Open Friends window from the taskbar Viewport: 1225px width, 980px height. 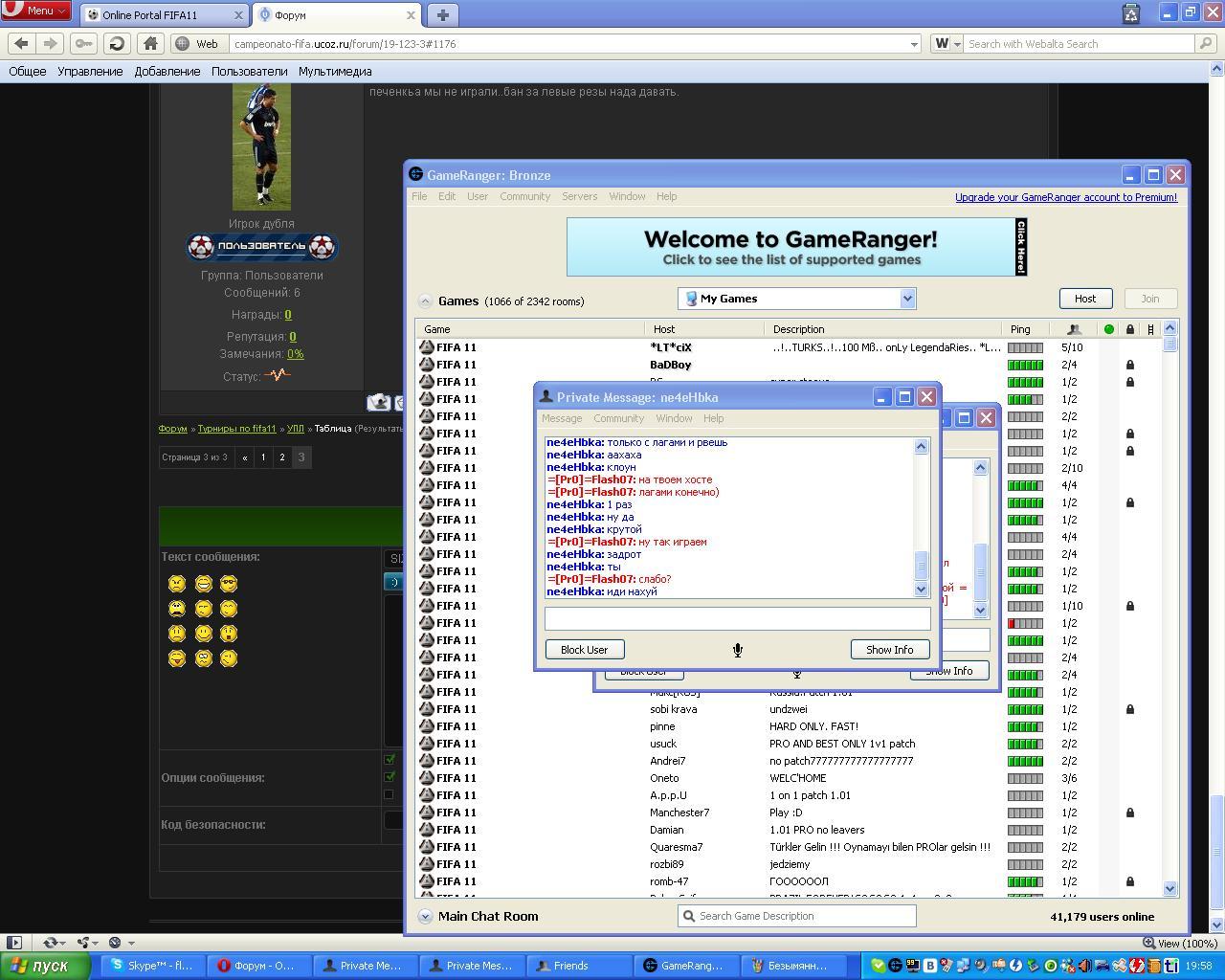[x=579, y=966]
